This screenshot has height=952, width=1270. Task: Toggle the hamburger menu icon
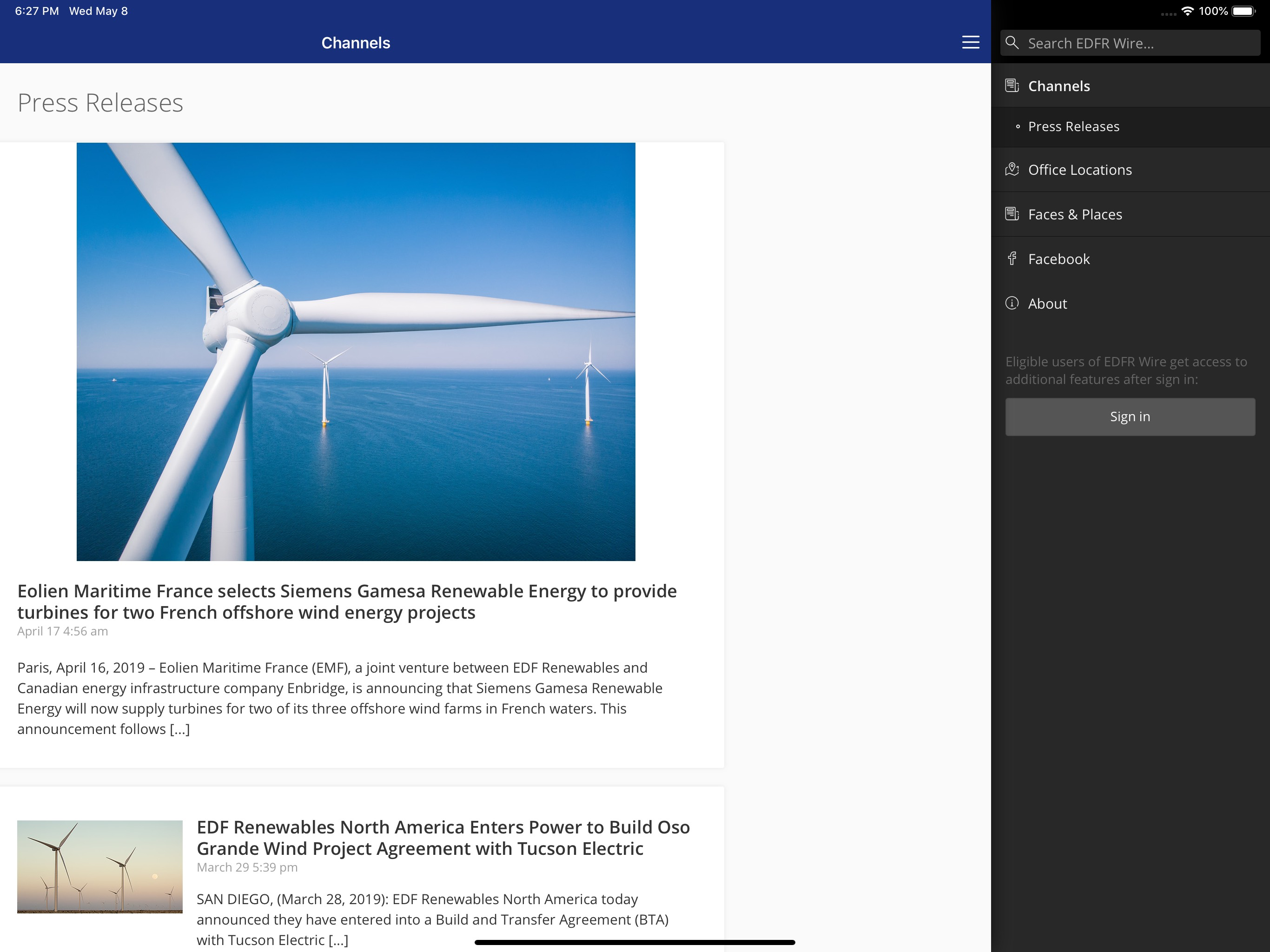coord(970,42)
